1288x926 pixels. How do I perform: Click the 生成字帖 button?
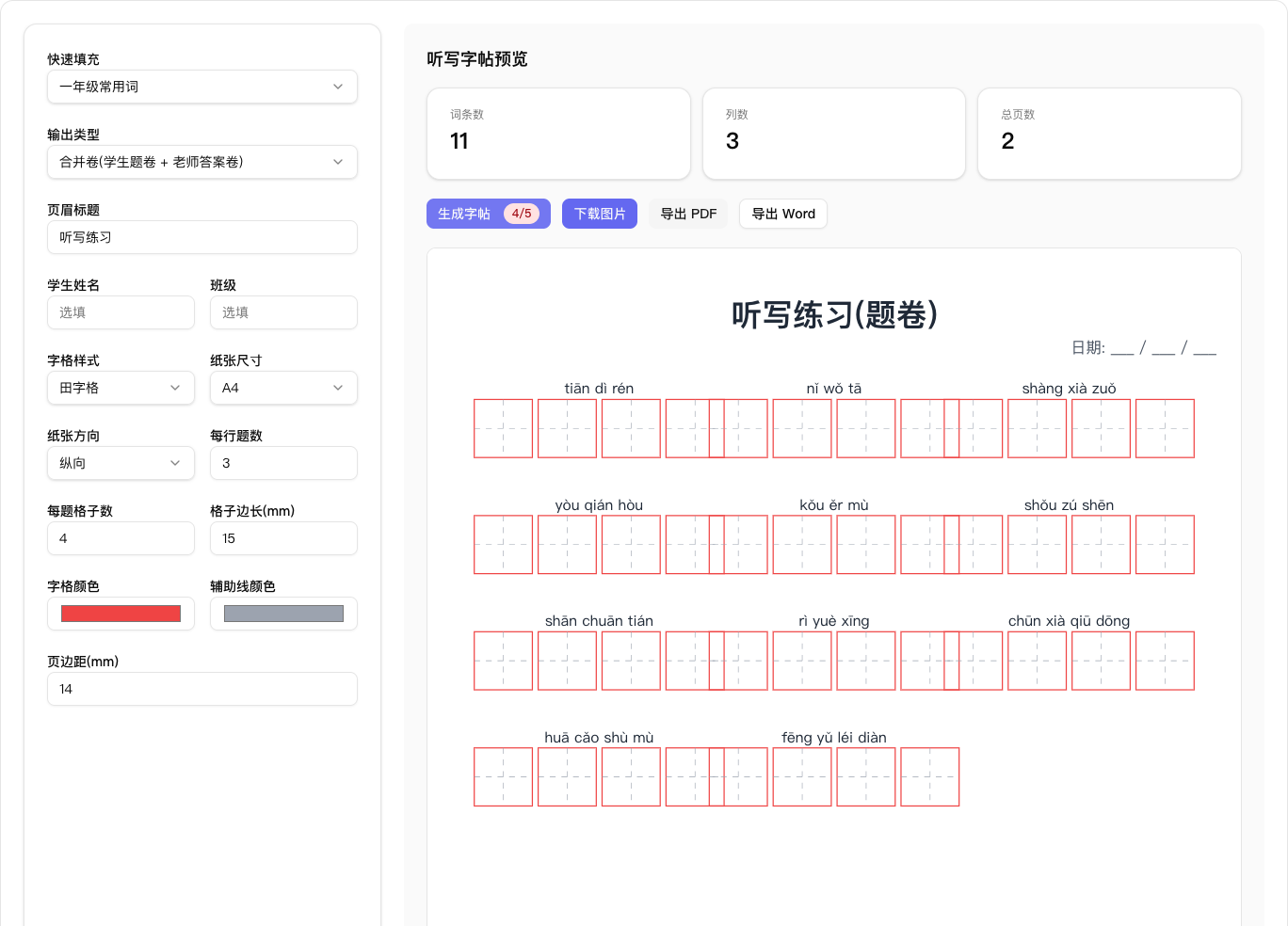point(489,214)
